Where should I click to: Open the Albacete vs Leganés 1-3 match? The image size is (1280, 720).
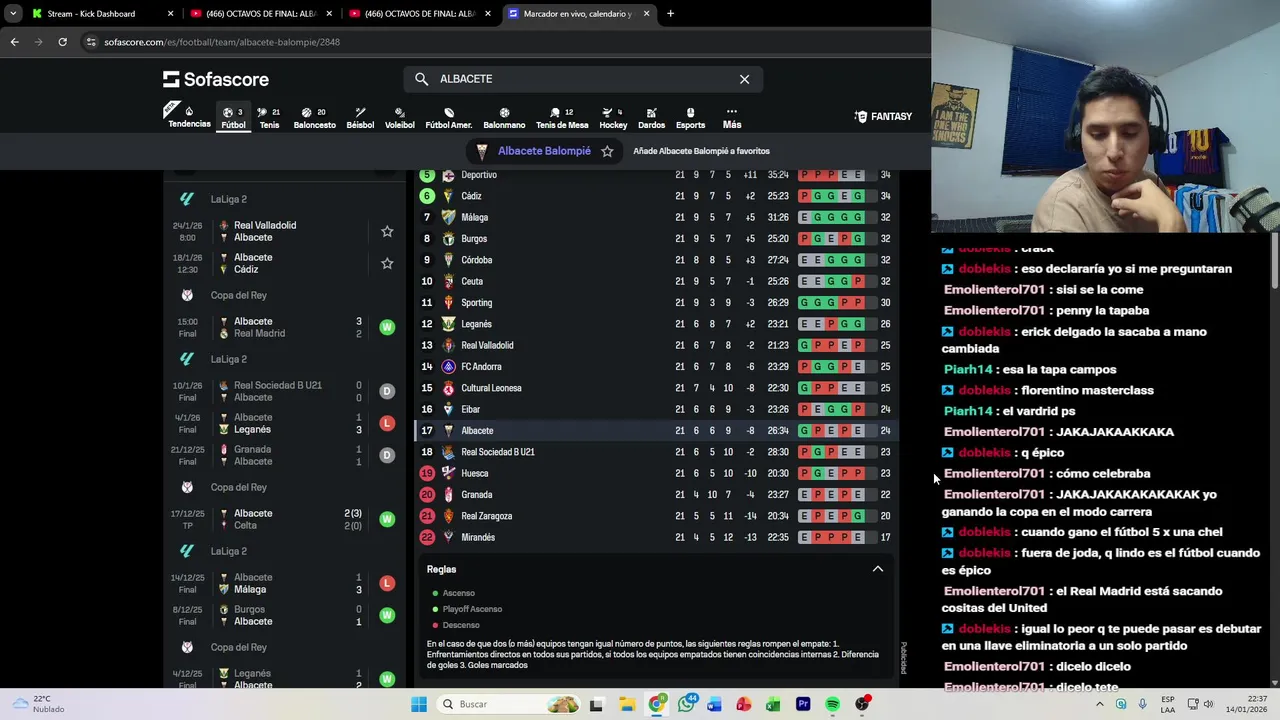pyautogui.click(x=283, y=423)
